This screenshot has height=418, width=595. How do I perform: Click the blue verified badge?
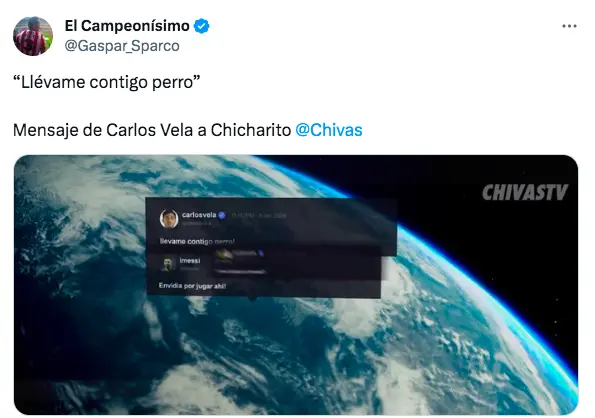pos(201,26)
